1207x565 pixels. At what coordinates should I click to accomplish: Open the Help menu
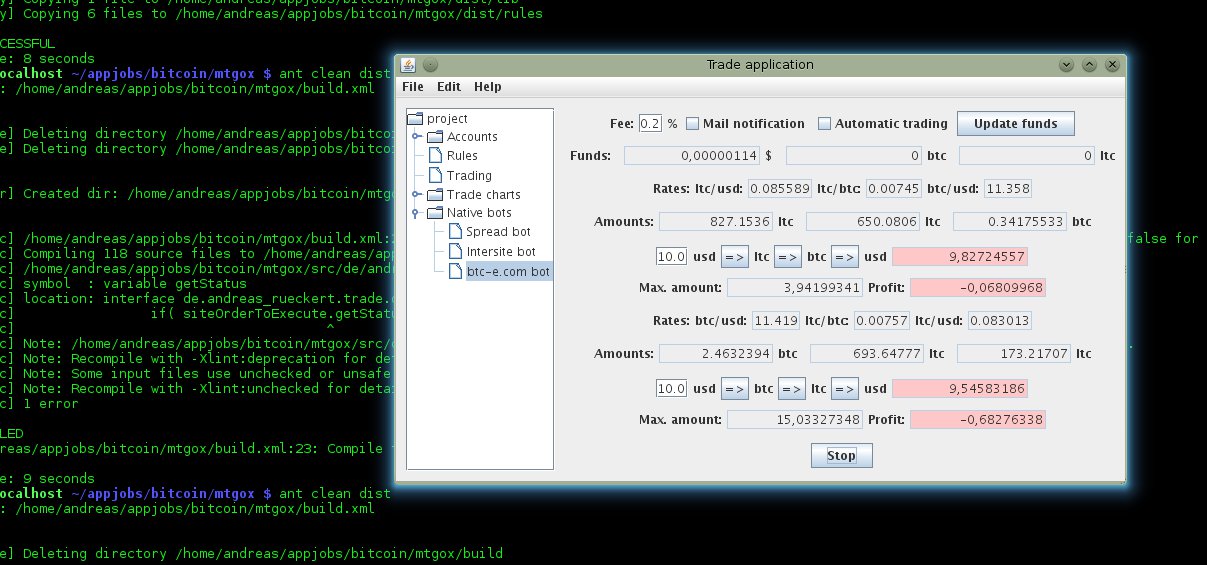[x=488, y=87]
